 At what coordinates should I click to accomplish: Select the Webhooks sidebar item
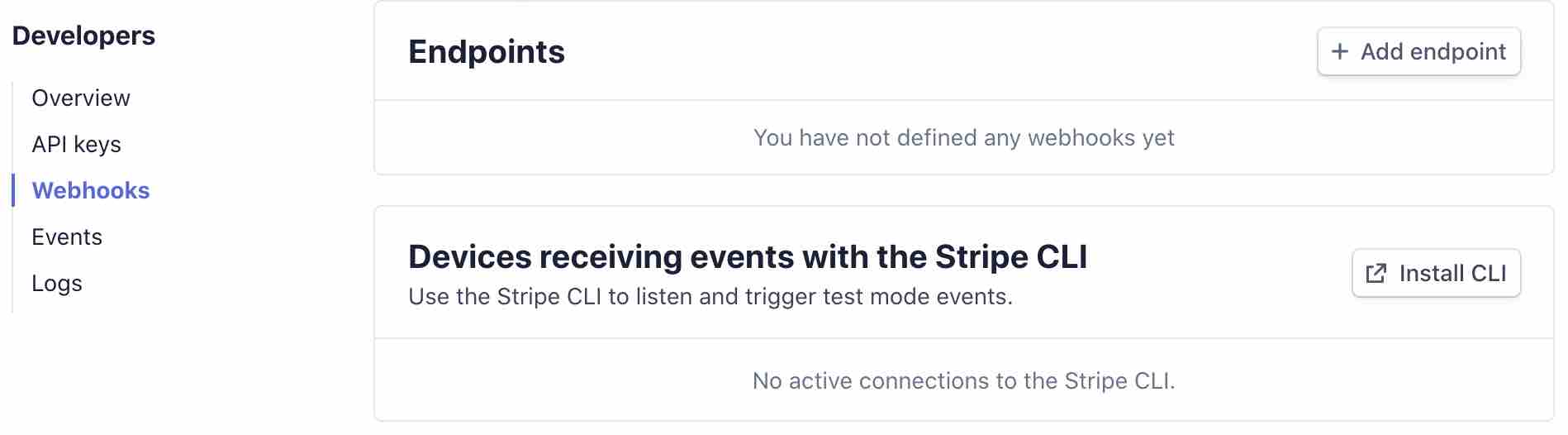point(90,190)
